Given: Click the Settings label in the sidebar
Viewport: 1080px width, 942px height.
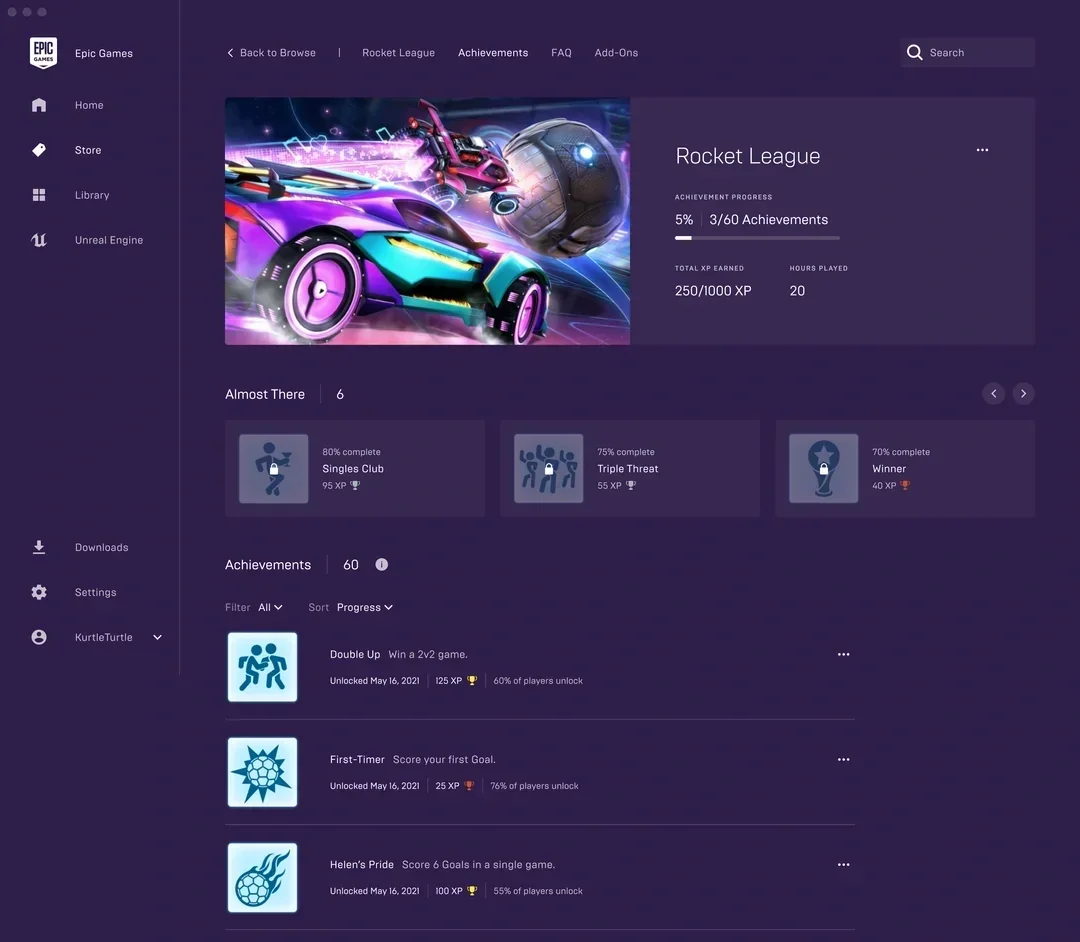Looking at the screenshot, I should click(x=96, y=592).
